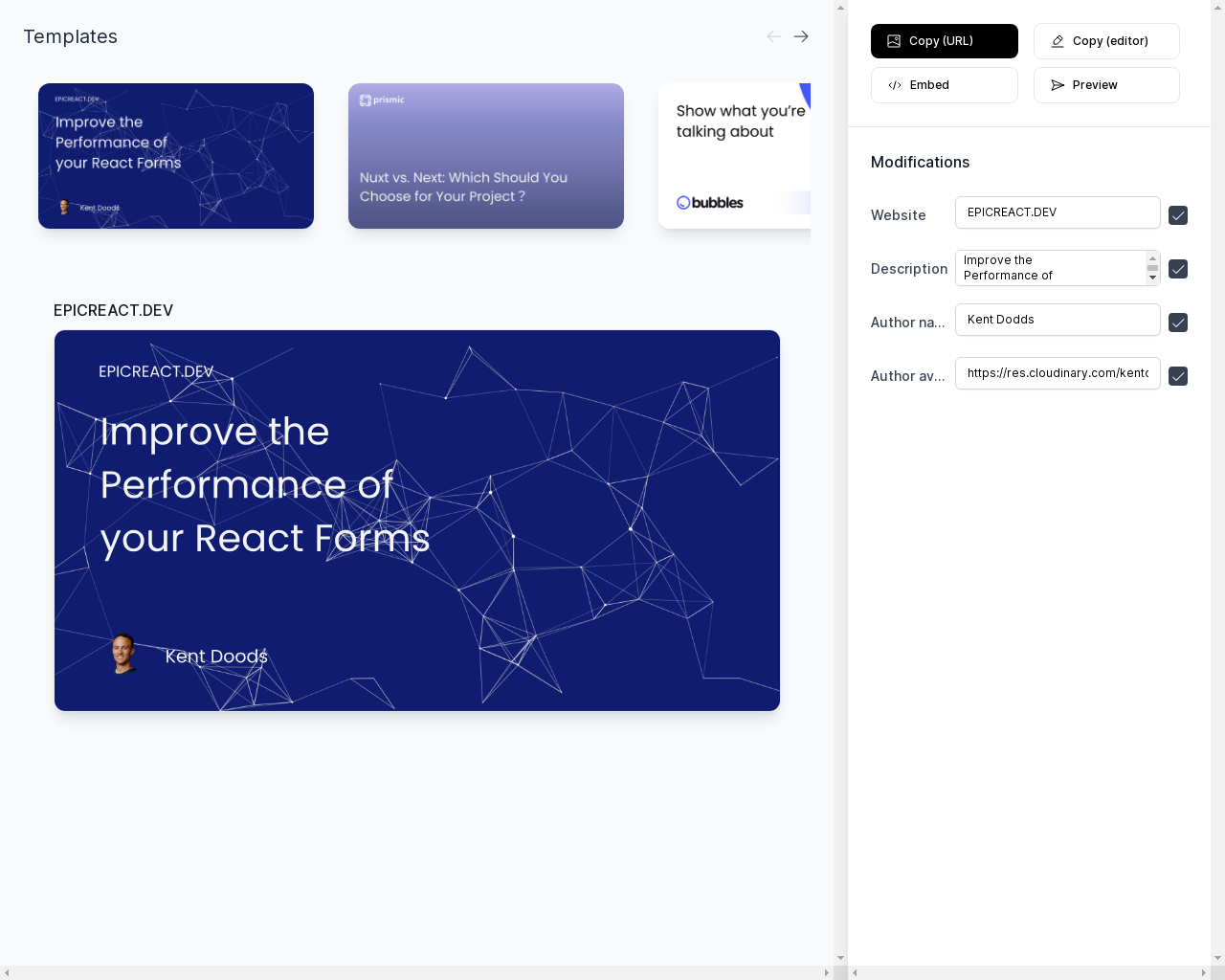Image resolution: width=1225 pixels, height=980 pixels.
Task: Go to previous templates with left arrow
Action: 773,36
